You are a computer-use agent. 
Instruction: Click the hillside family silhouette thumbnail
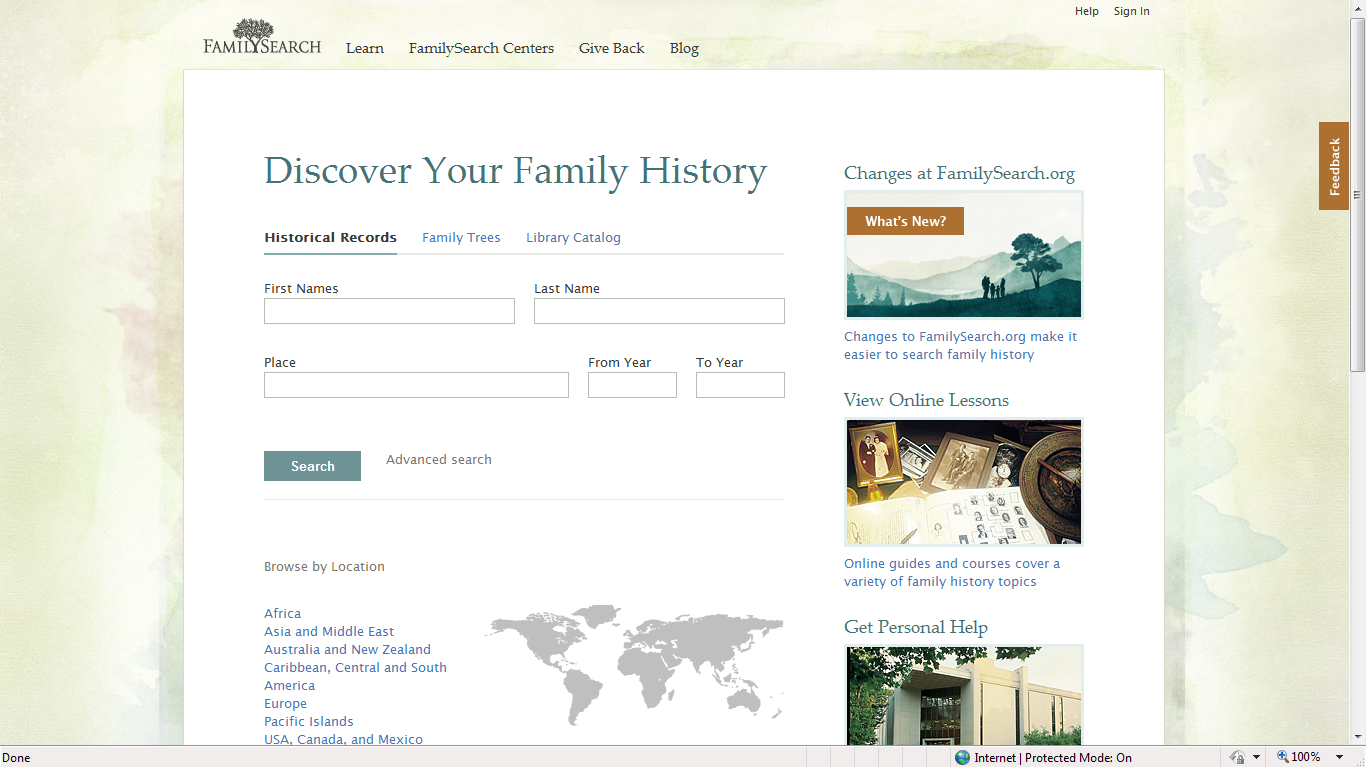click(x=964, y=255)
